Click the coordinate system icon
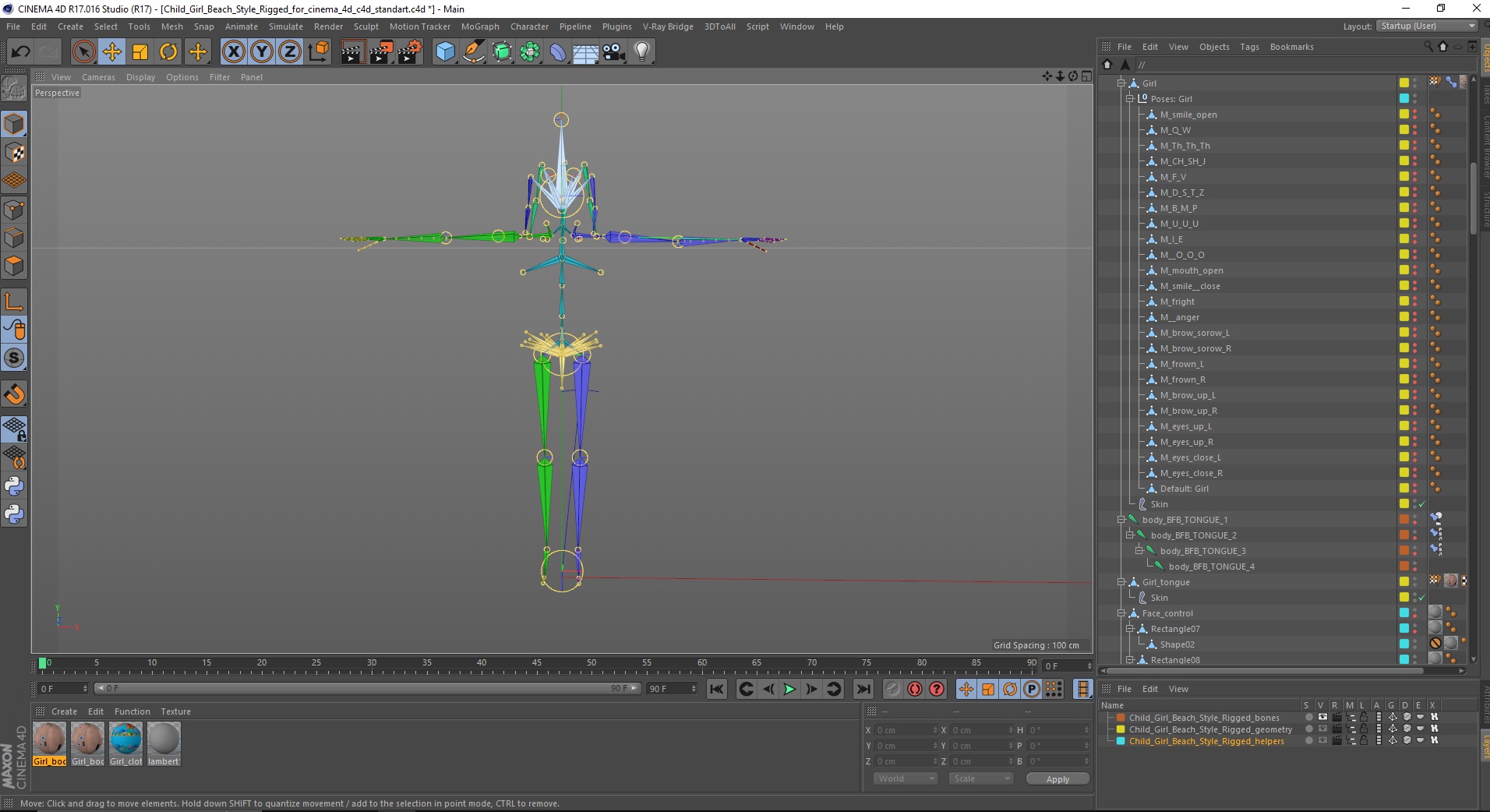This screenshot has width=1490, height=812. pyautogui.click(x=318, y=52)
